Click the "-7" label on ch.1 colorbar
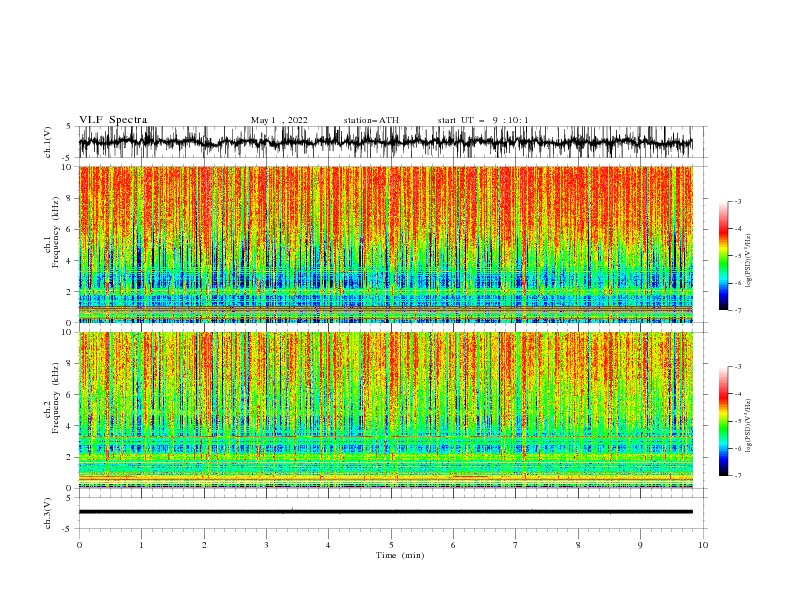 (x=738, y=310)
